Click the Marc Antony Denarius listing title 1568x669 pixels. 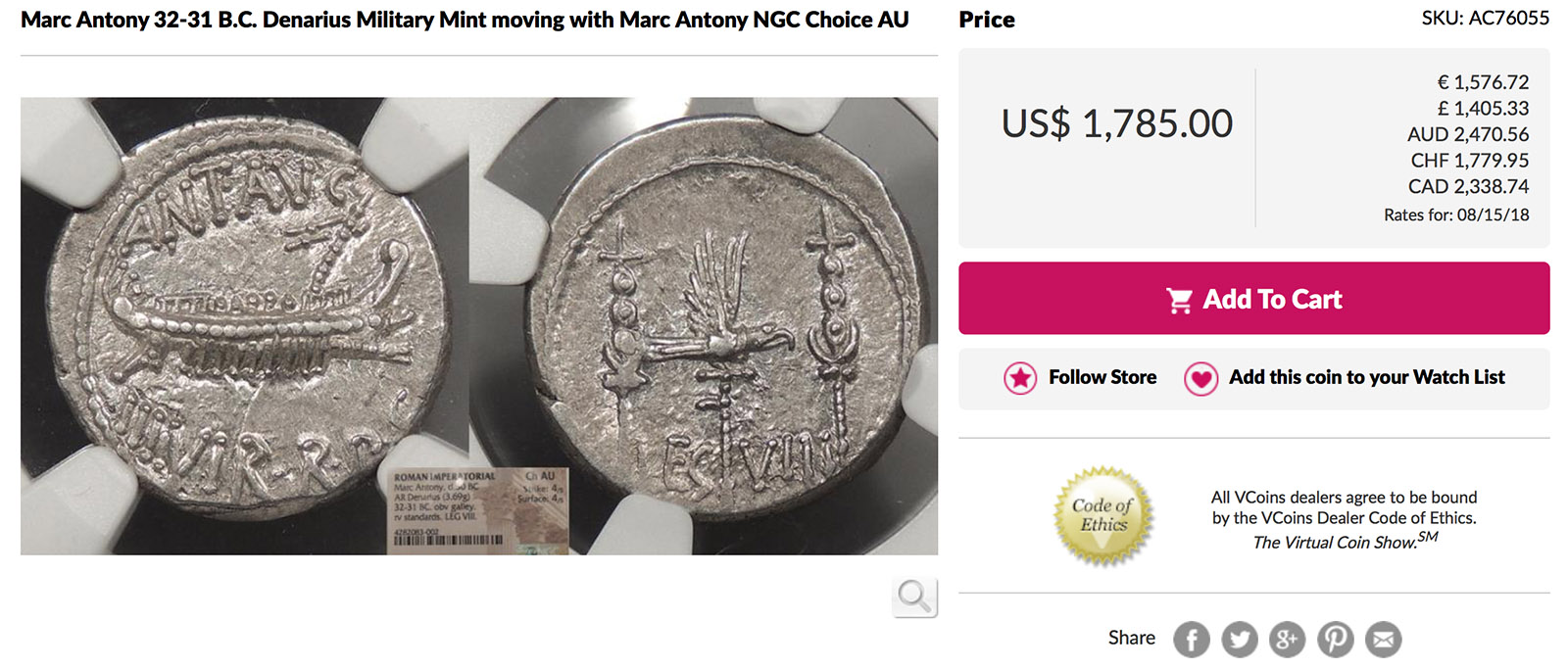[x=465, y=20]
